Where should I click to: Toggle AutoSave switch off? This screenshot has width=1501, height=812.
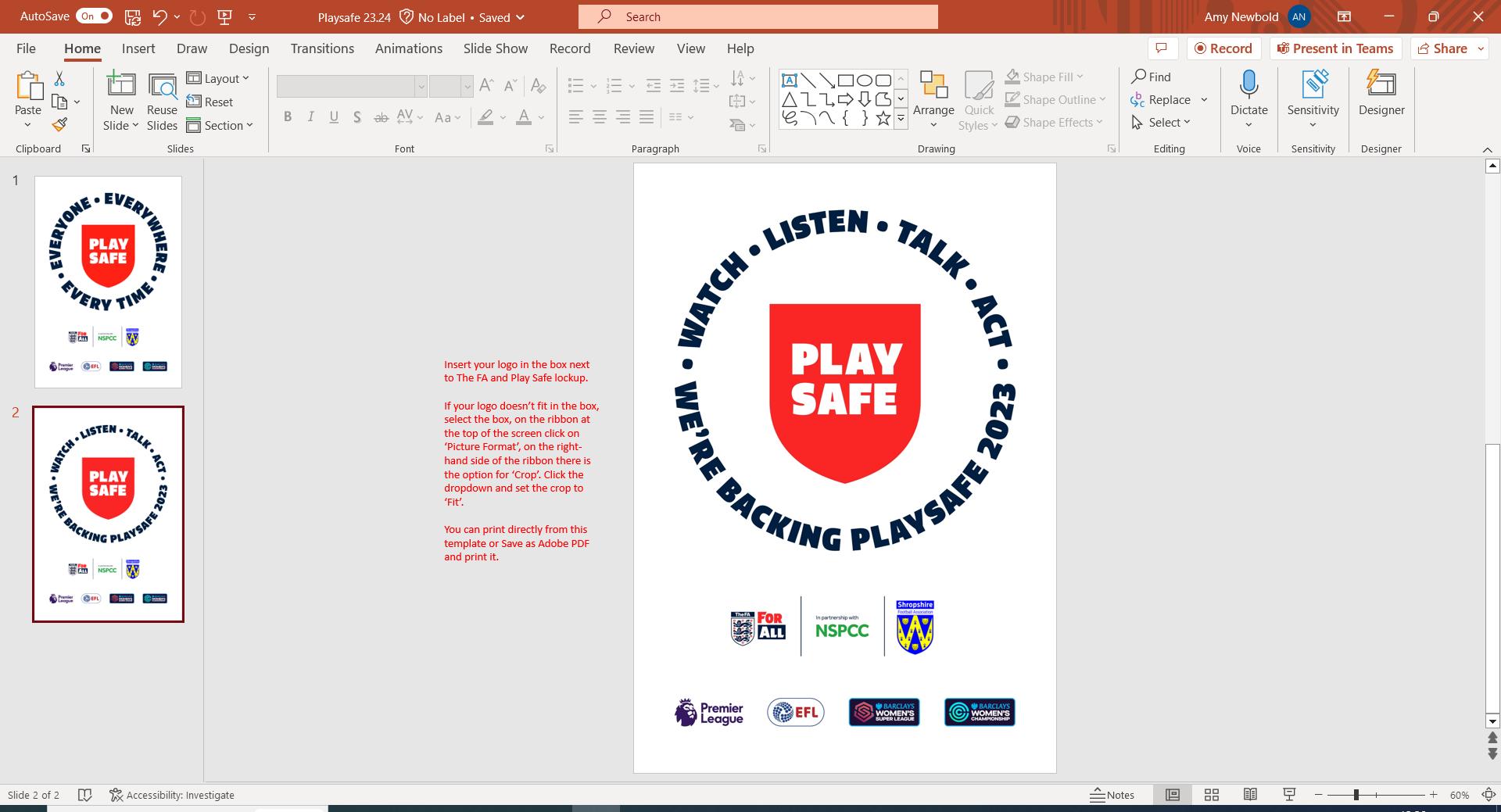tap(95, 16)
